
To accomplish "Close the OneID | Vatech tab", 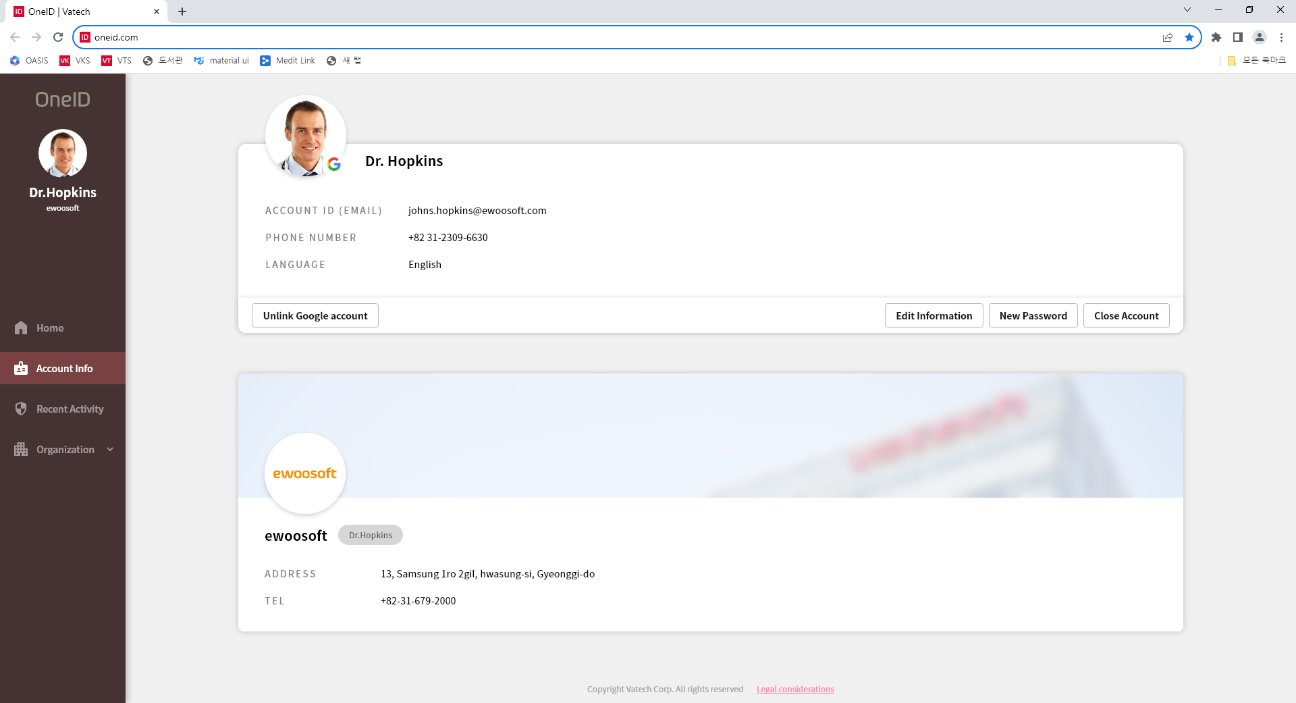I will pos(157,11).
